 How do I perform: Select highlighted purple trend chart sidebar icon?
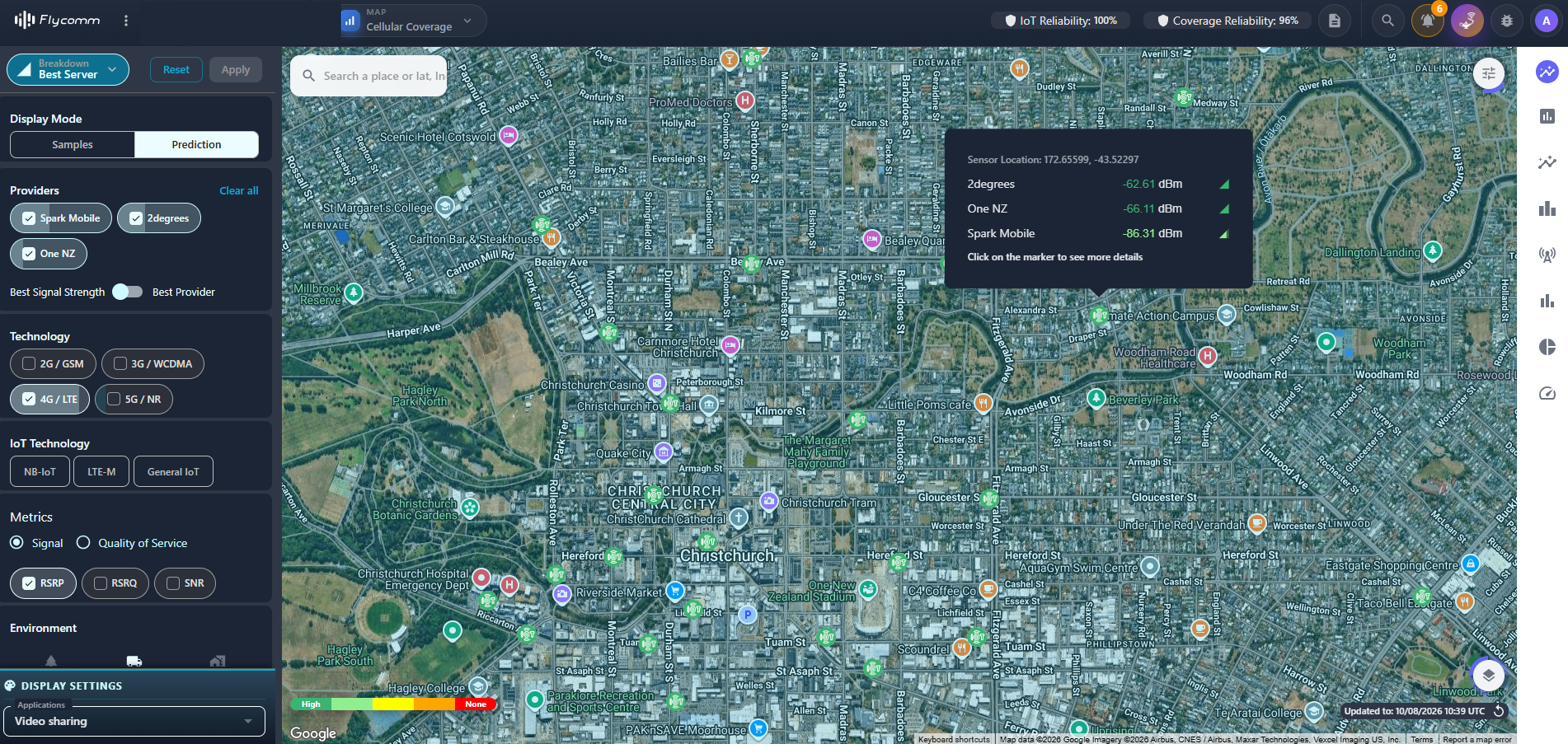pyautogui.click(x=1547, y=71)
